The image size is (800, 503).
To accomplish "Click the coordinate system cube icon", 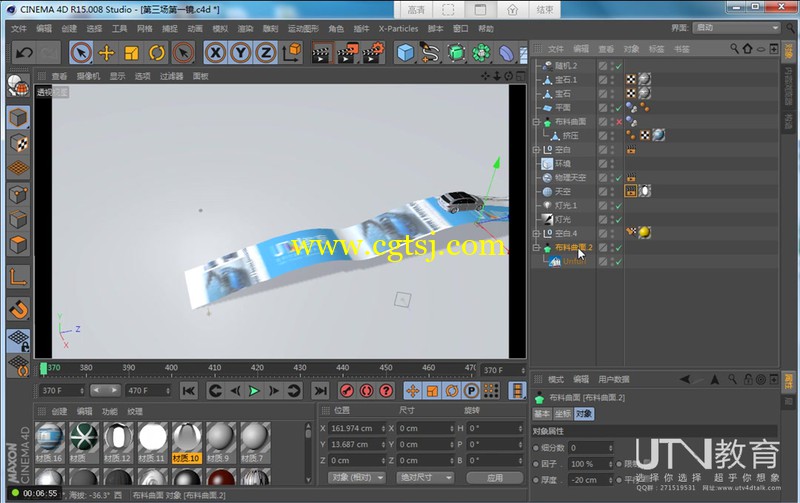I will (x=292, y=53).
